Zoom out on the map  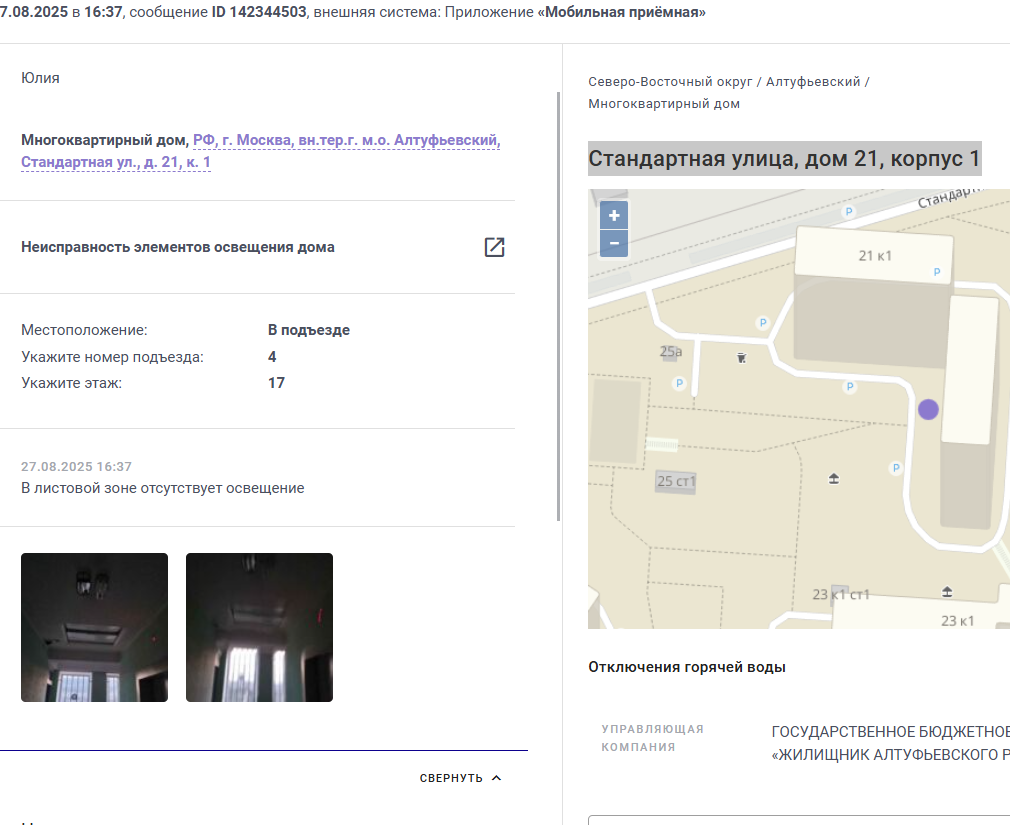tap(614, 243)
